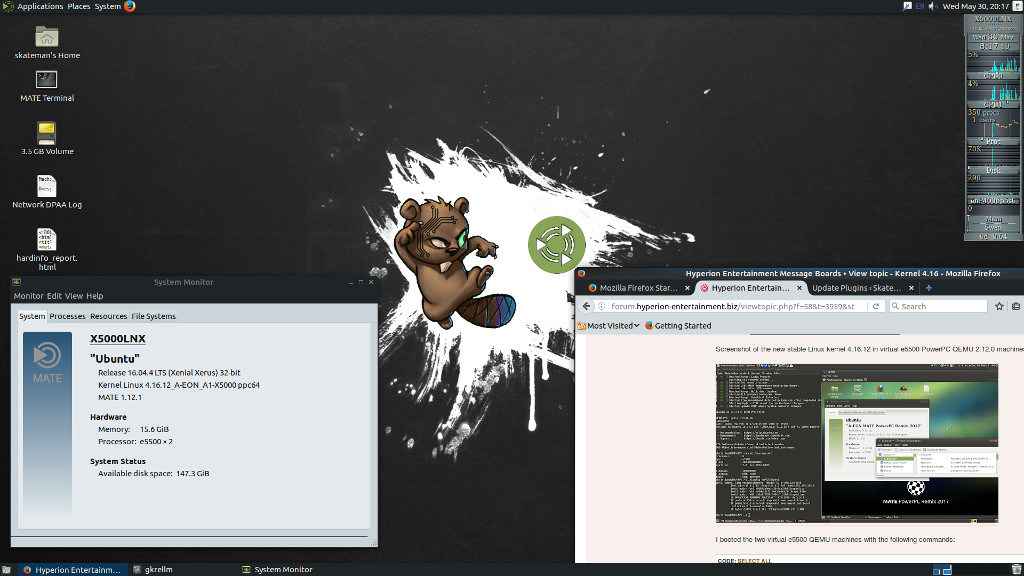Screen dimensions: 1024x576
Task: Switch to the Mozilla Firefox Start tab
Action: pyautogui.click(x=638, y=288)
